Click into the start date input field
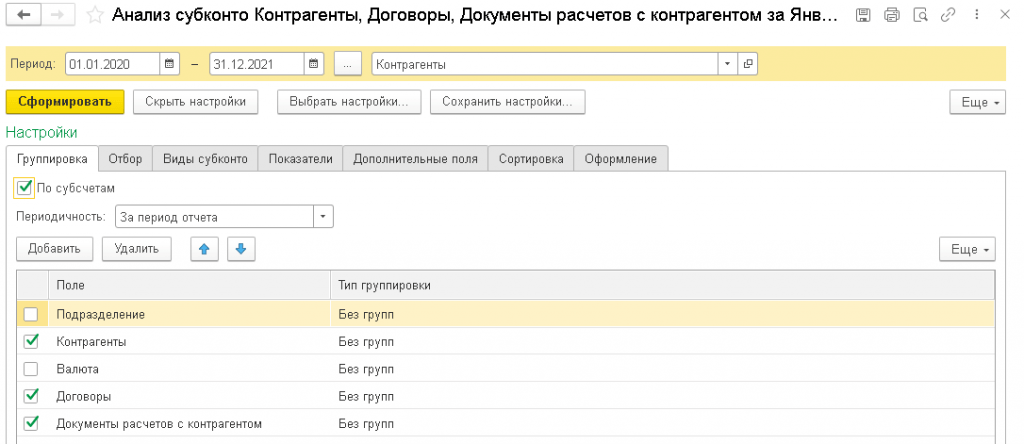This screenshot has width=1024, height=444. [112, 64]
